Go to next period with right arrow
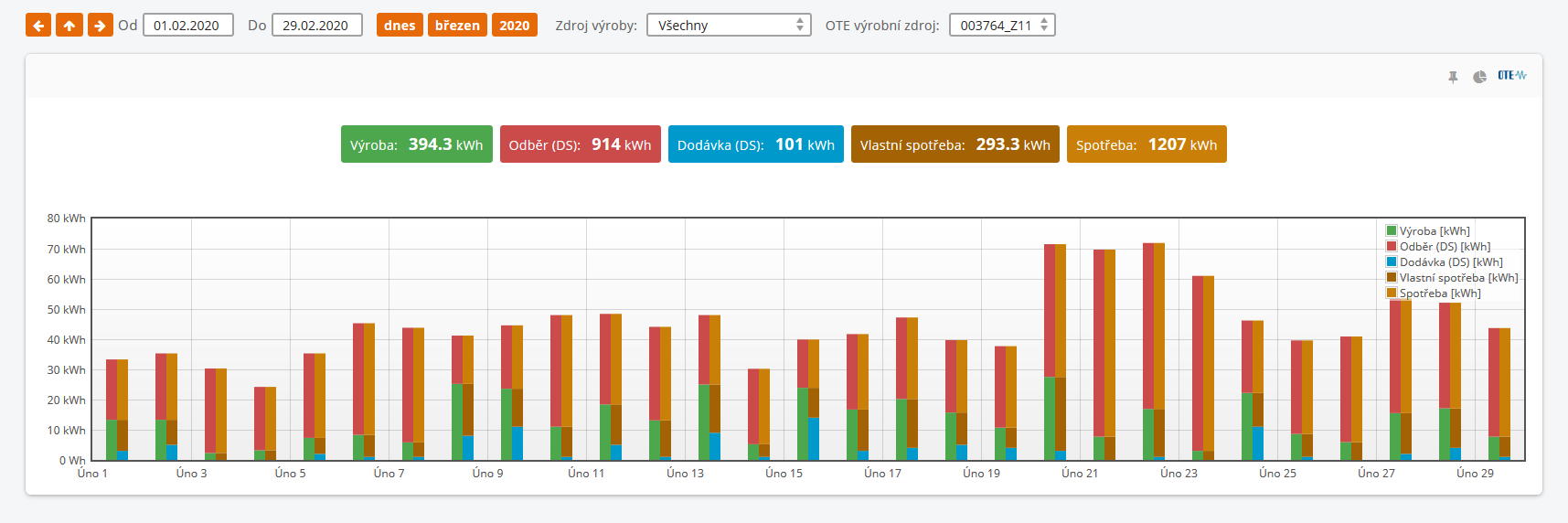This screenshot has height=523, width=1568. (x=101, y=26)
